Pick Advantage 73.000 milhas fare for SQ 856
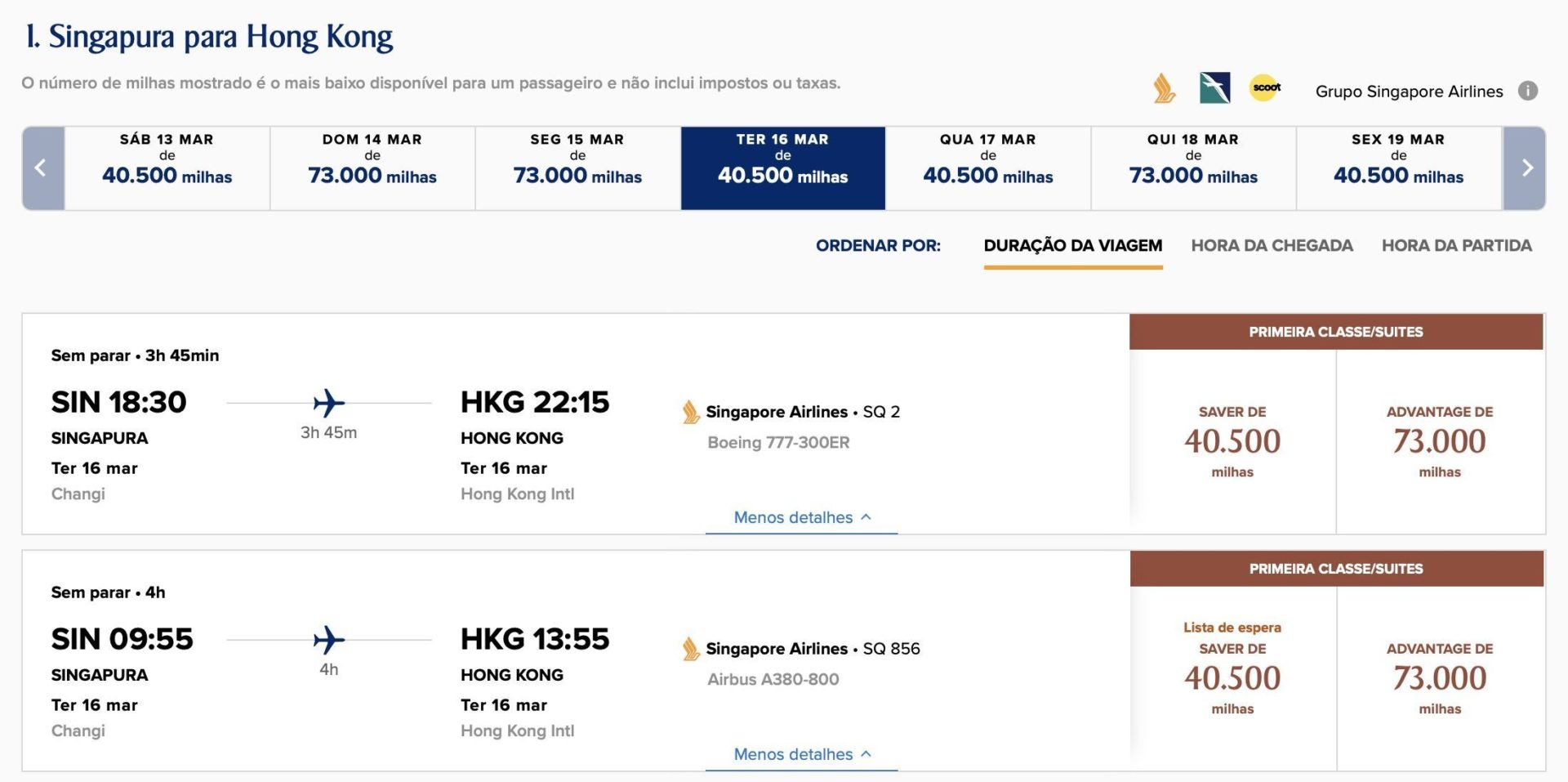 coord(1440,678)
